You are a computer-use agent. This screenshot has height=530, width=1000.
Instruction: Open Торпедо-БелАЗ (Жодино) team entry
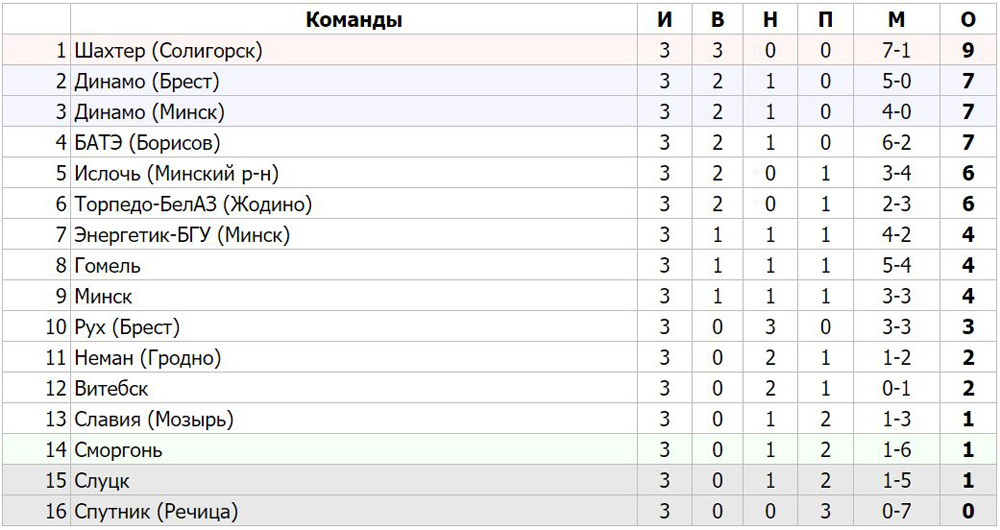tap(193, 204)
